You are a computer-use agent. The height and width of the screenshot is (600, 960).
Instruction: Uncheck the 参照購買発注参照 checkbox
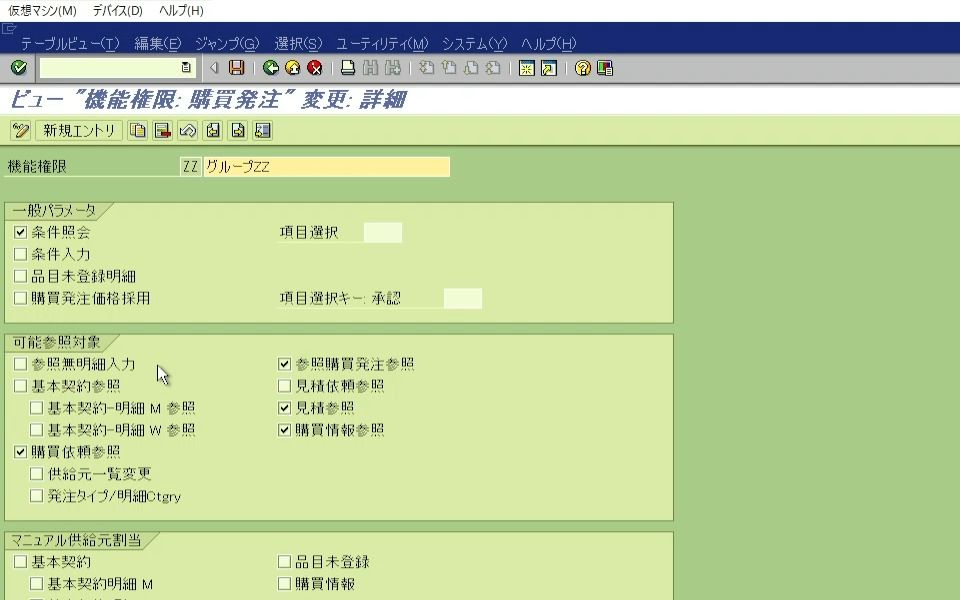point(284,364)
